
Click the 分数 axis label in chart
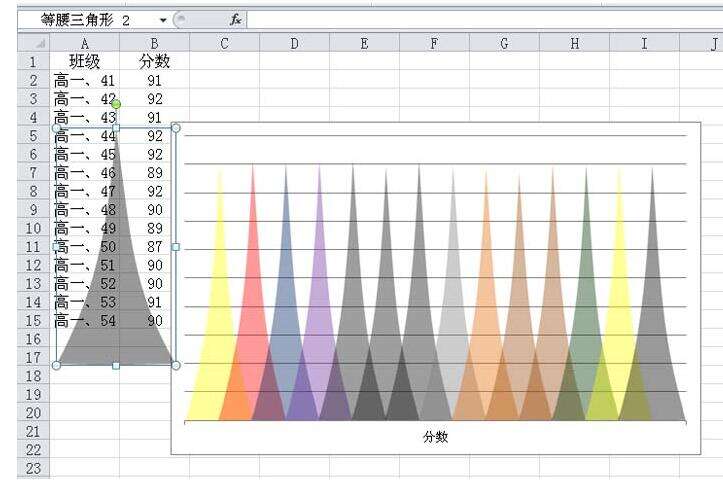coord(435,436)
